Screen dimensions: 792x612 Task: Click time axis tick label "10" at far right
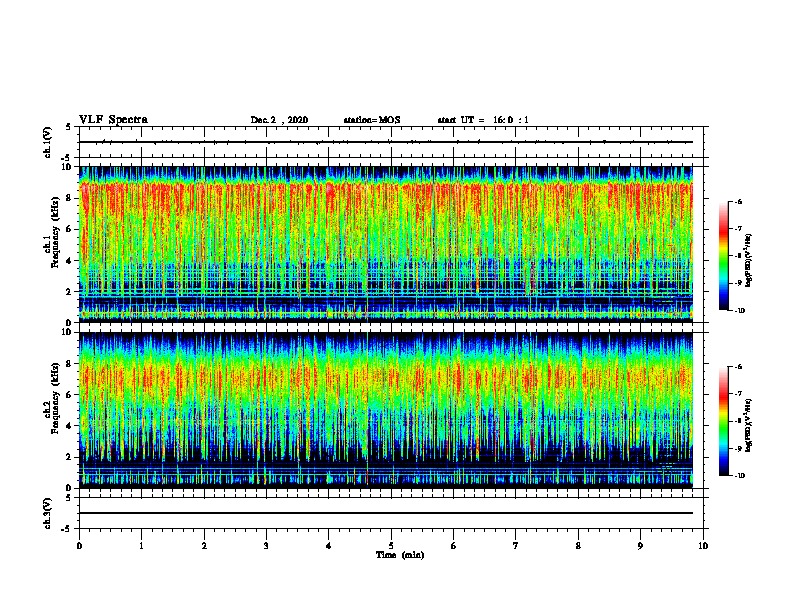703,546
